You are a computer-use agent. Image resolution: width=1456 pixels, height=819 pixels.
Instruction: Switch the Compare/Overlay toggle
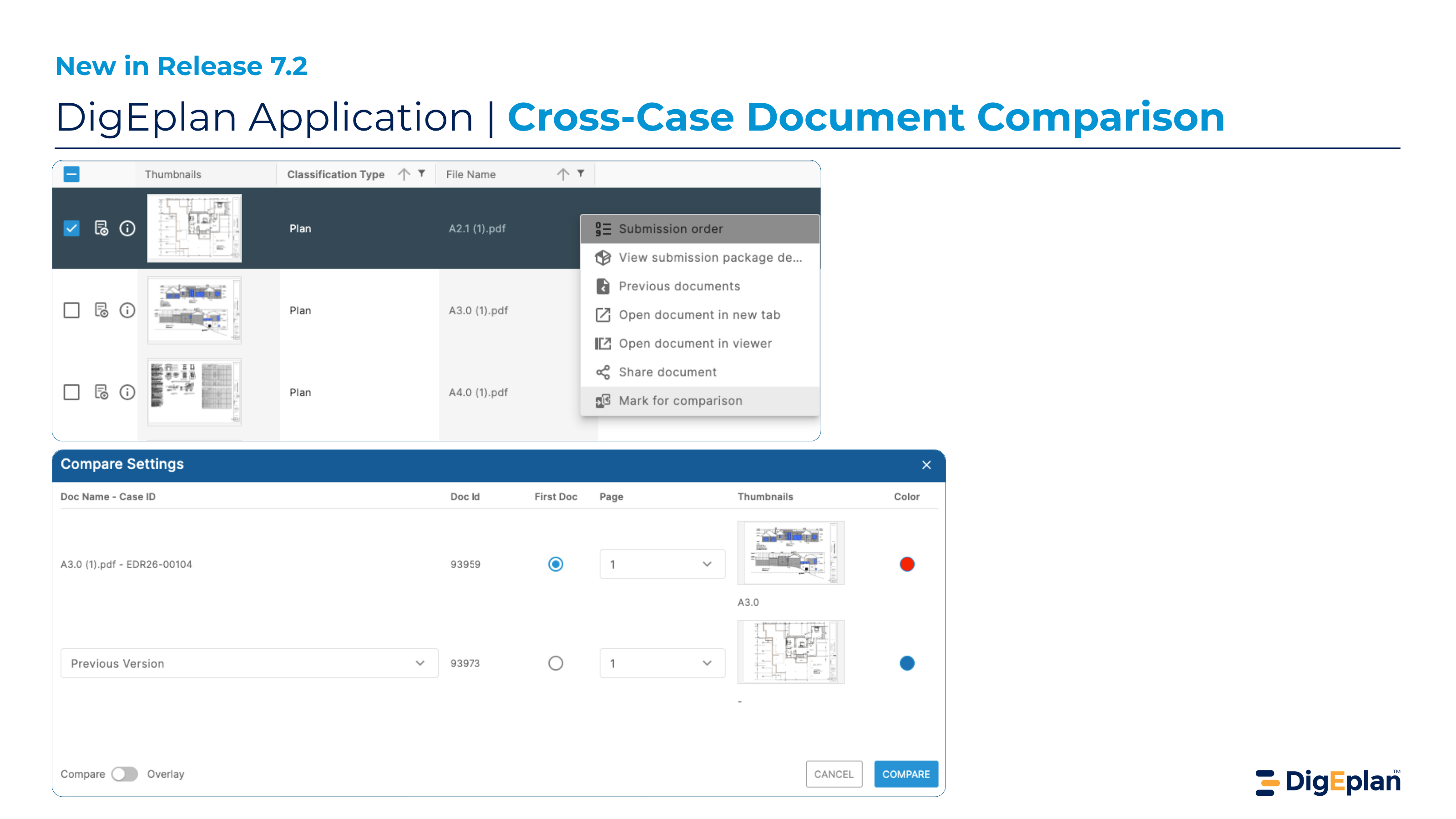point(124,774)
